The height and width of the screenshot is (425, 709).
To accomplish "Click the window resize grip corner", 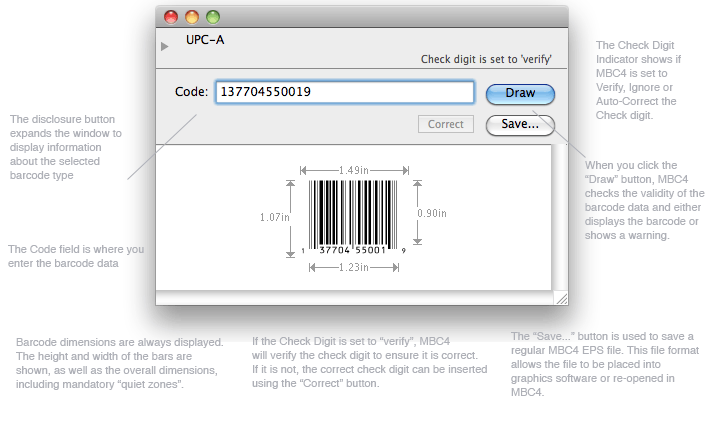I will click(x=562, y=298).
